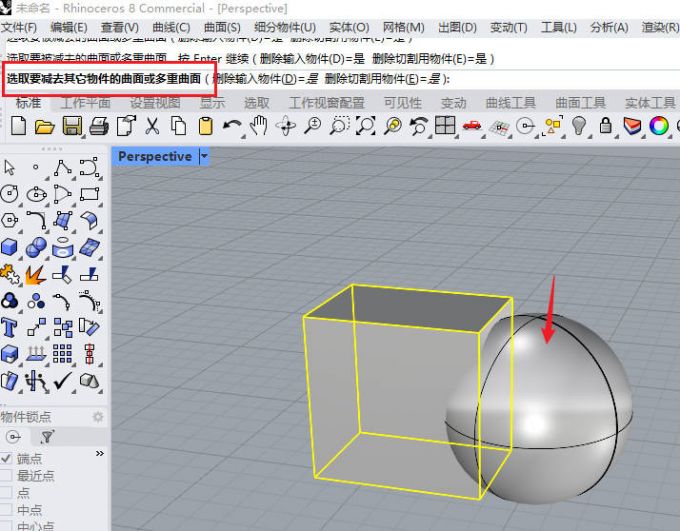
Task: Toggle the 端点 osnap checkbox
Action: (x=6, y=458)
